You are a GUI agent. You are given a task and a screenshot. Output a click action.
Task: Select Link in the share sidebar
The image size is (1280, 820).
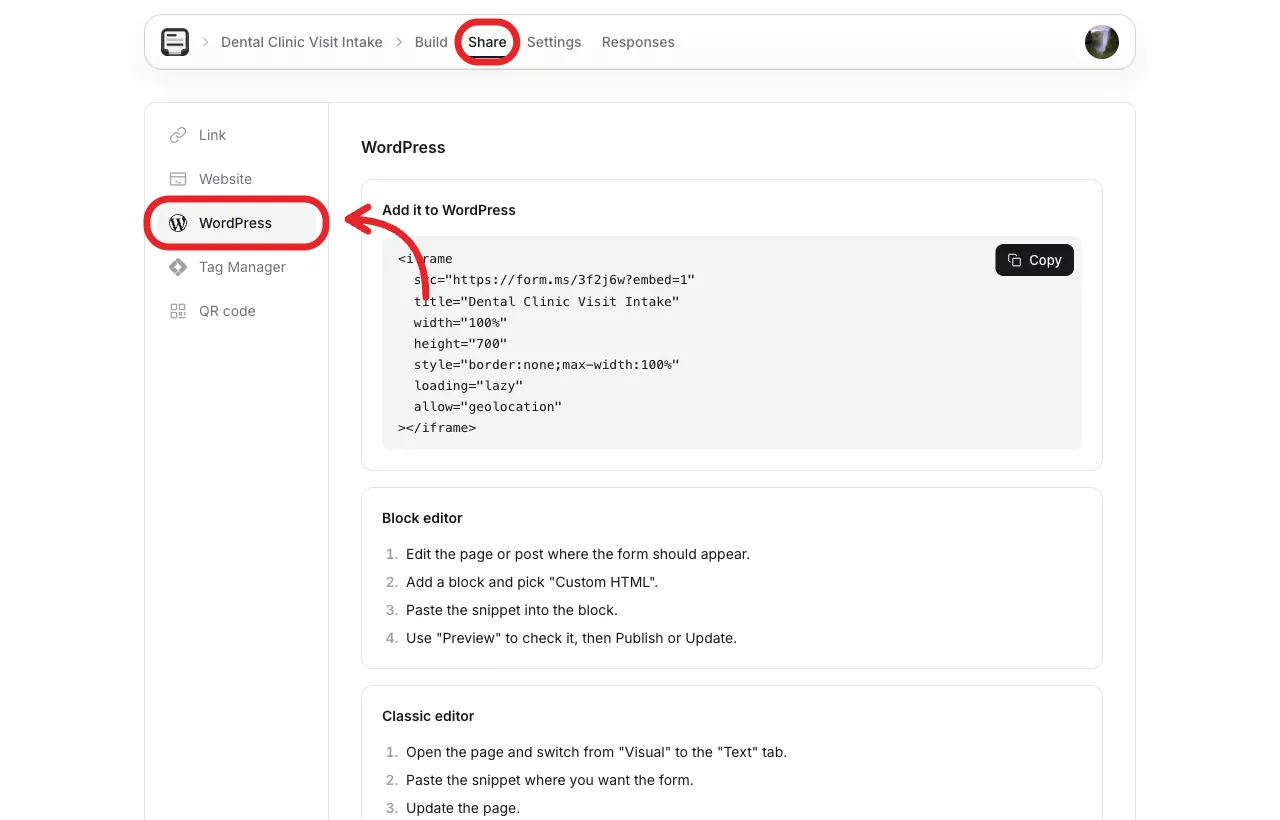tap(236, 135)
